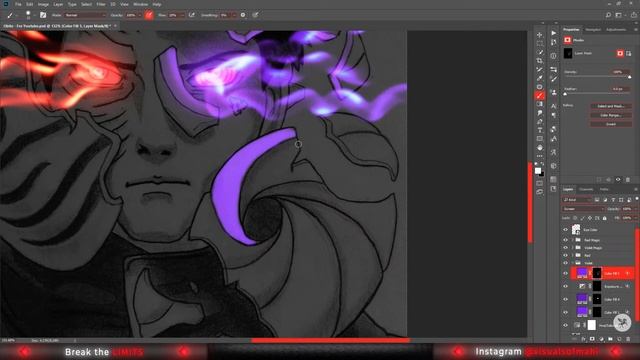The height and width of the screenshot is (360, 640).
Task: Hide the Color Fill 4 layer
Action: coord(566,300)
